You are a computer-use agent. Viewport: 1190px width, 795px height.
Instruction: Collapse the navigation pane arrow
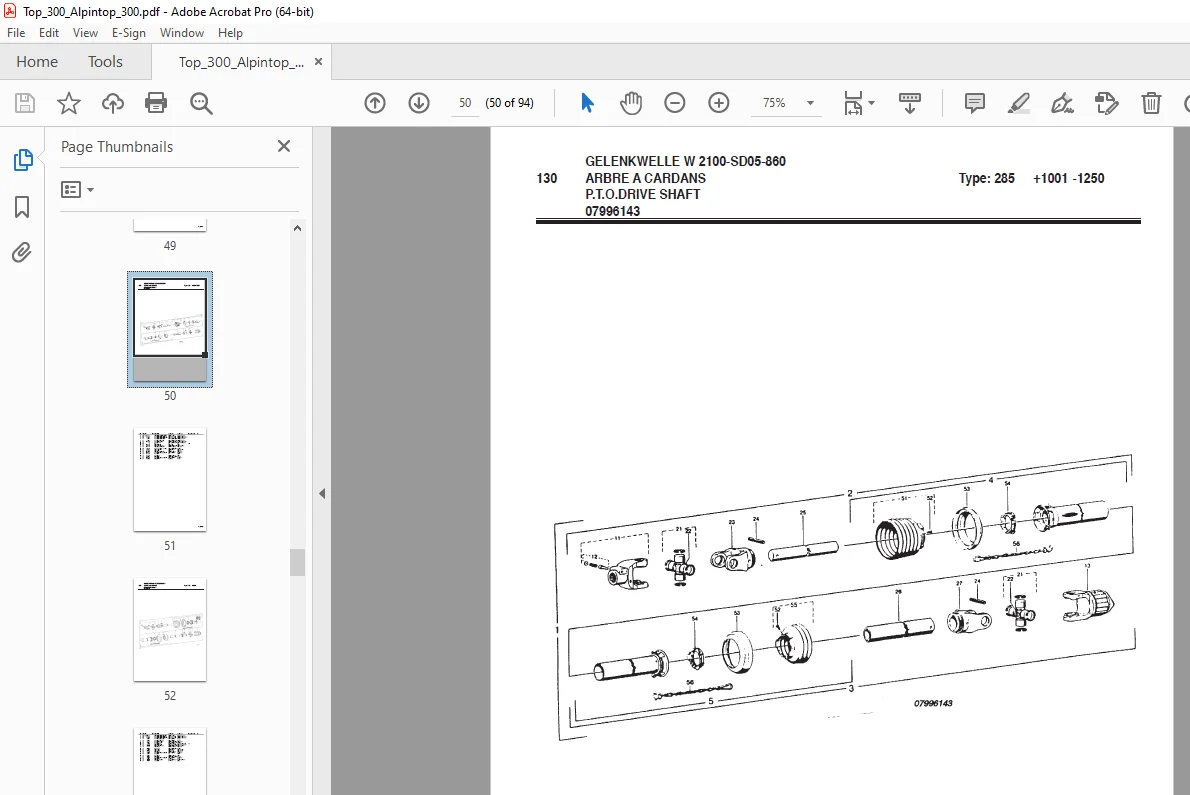[322, 494]
